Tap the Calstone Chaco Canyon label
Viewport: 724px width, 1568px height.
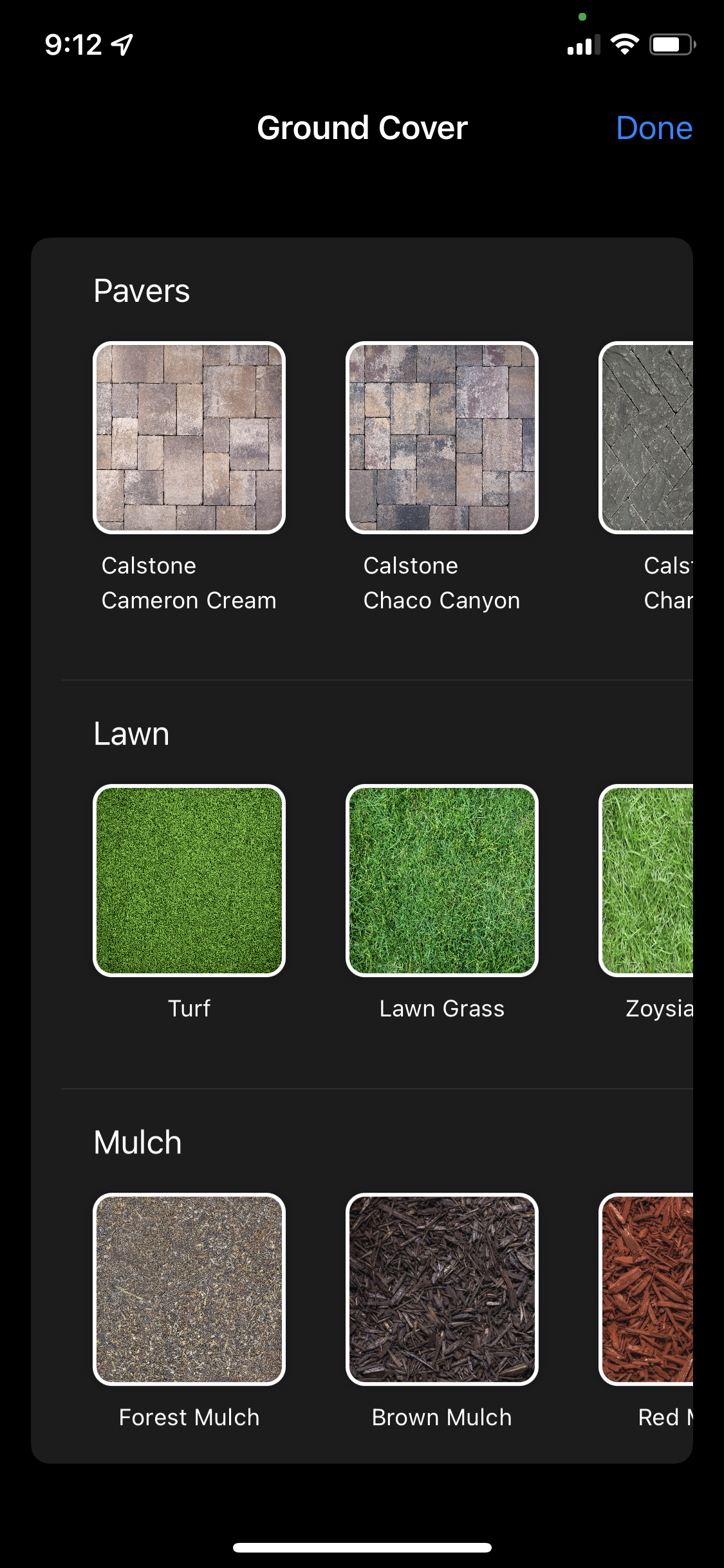441,583
